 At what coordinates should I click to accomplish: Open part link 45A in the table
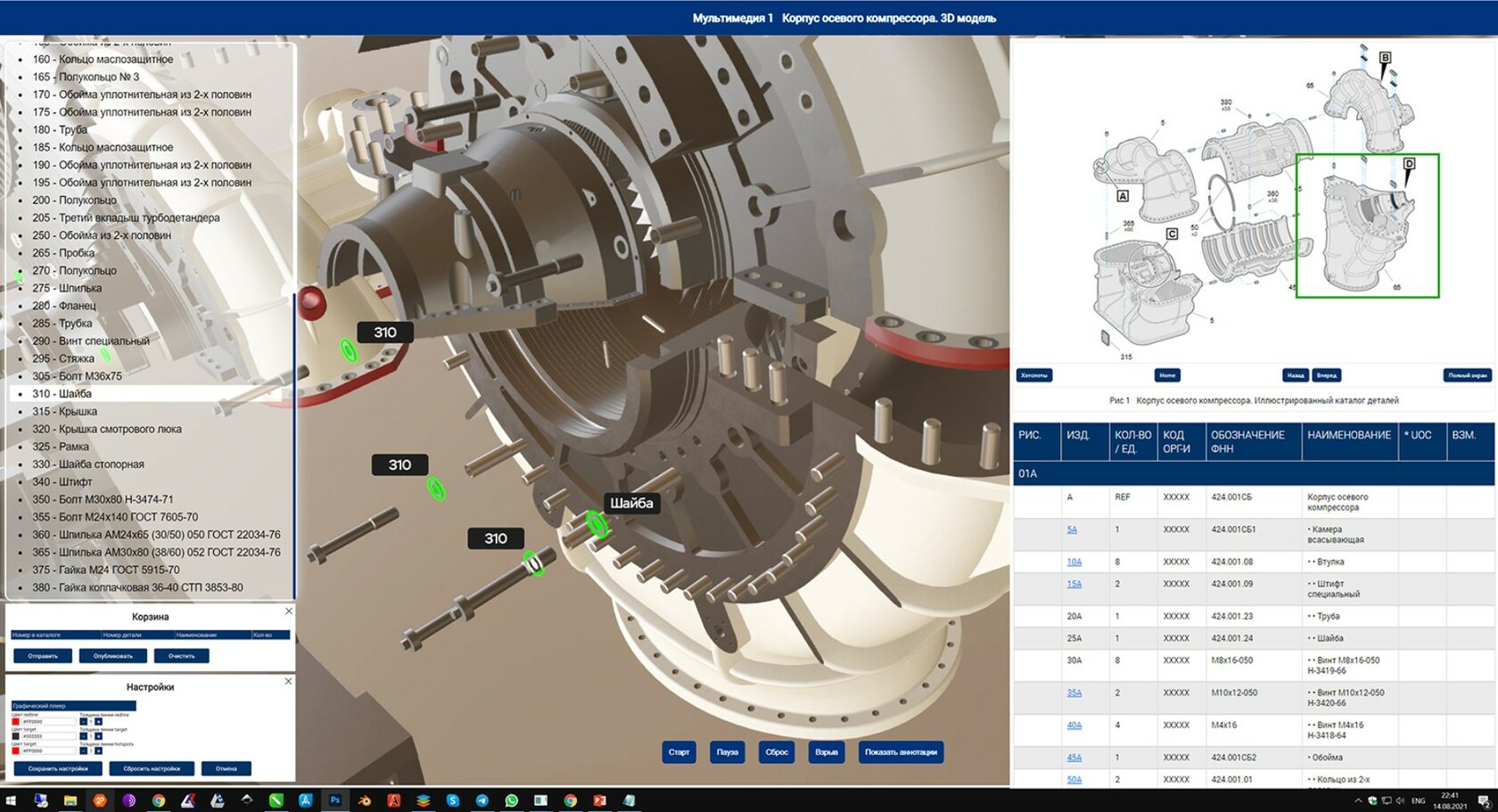(1074, 758)
